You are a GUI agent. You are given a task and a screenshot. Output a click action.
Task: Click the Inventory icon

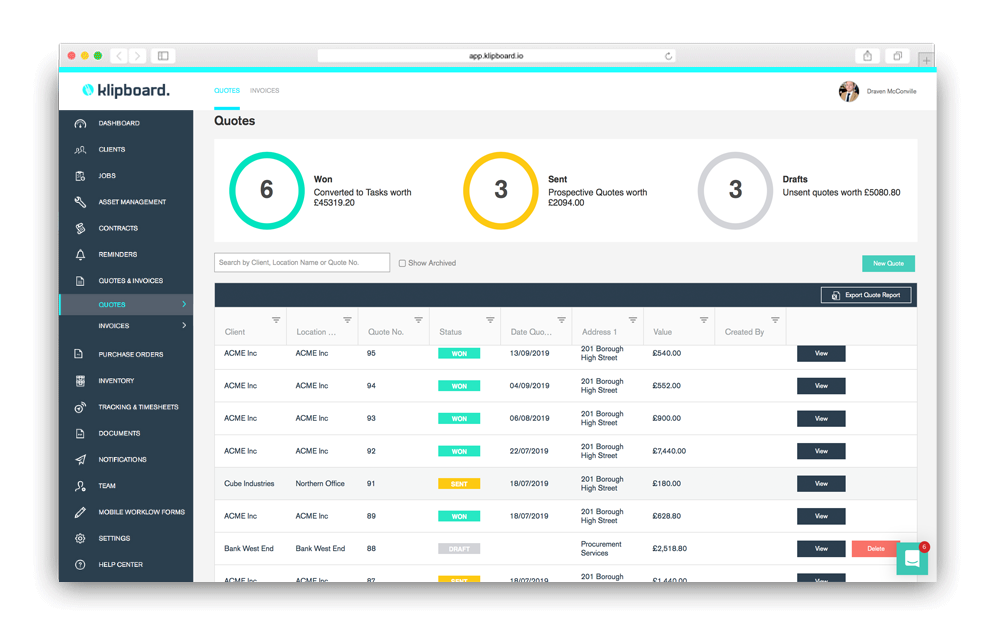(x=80, y=381)
